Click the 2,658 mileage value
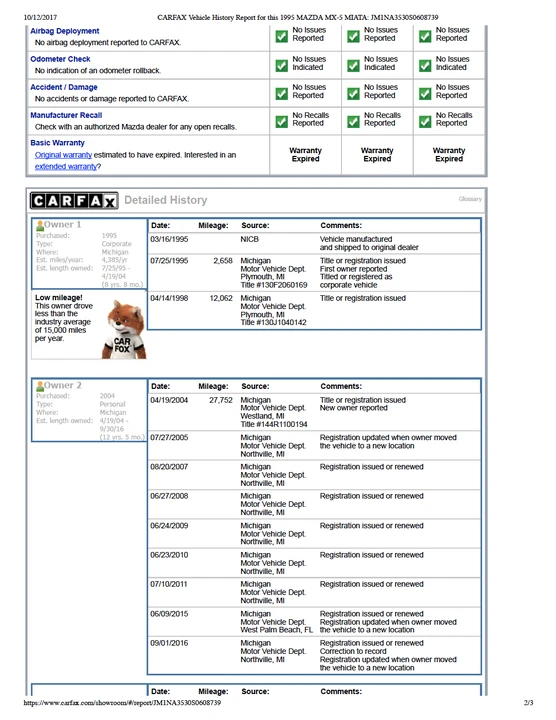Image resolution: width=556 pixels, height=720 pixels. pyautogui.click(x=223, y=260)
